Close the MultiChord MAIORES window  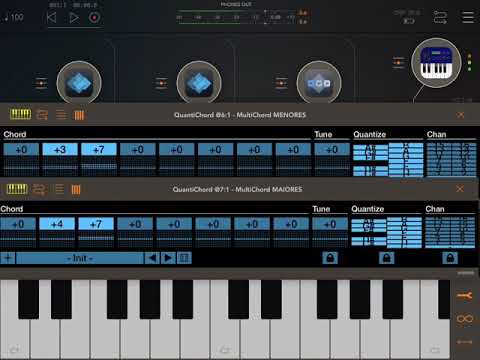click(460, 189)
